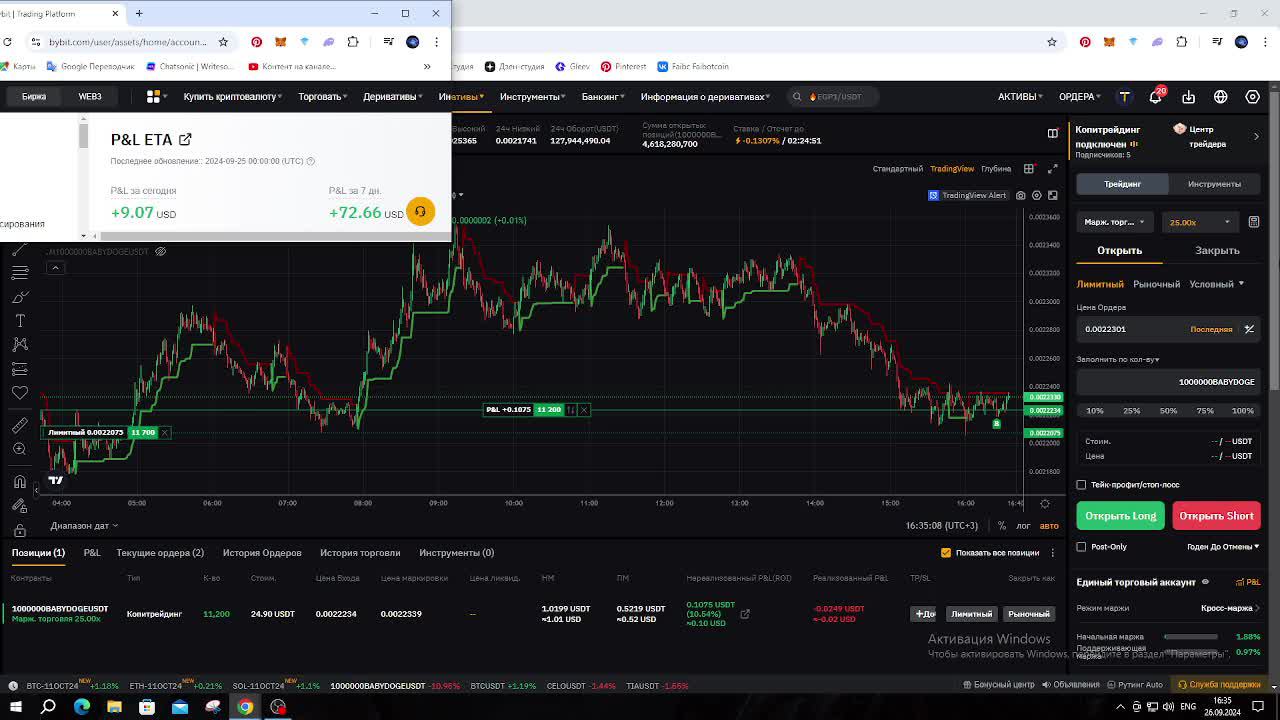
Task: Click the share icon in position row
Action: 744,614
